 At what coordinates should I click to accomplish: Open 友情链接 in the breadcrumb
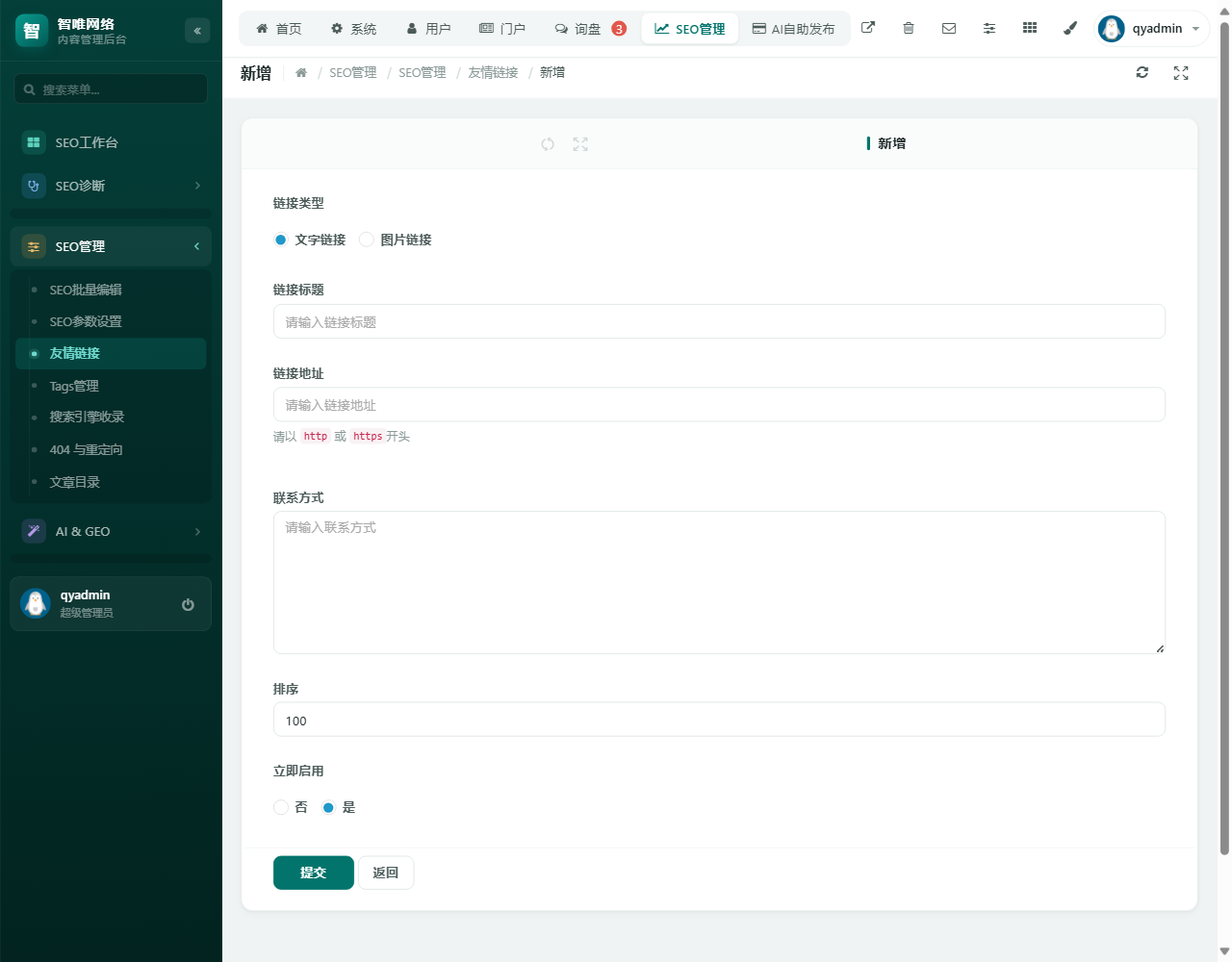click(493, 73)
